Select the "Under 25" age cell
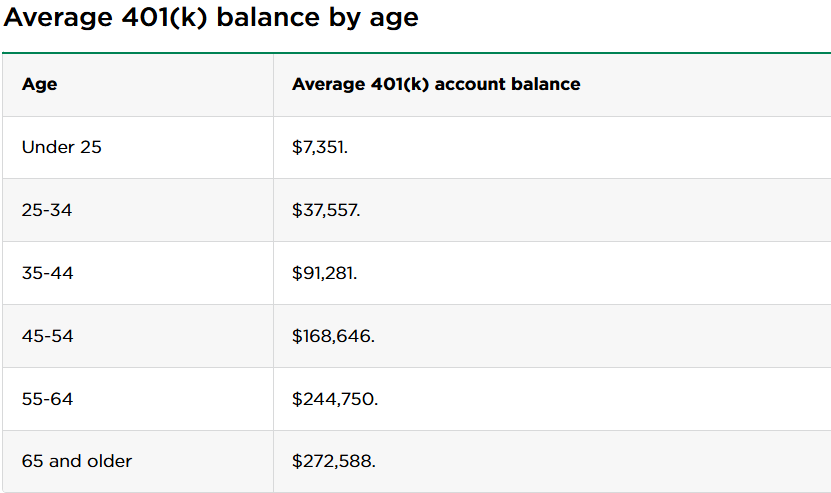 pyautogui.click(x=62, y=147)
